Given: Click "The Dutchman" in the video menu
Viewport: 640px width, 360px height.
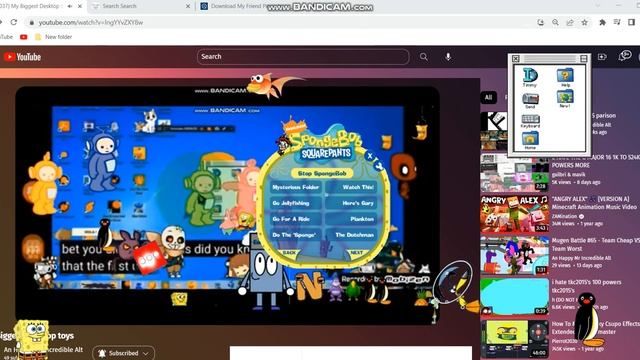Looking at the screenshot, I should coord(352,235).
